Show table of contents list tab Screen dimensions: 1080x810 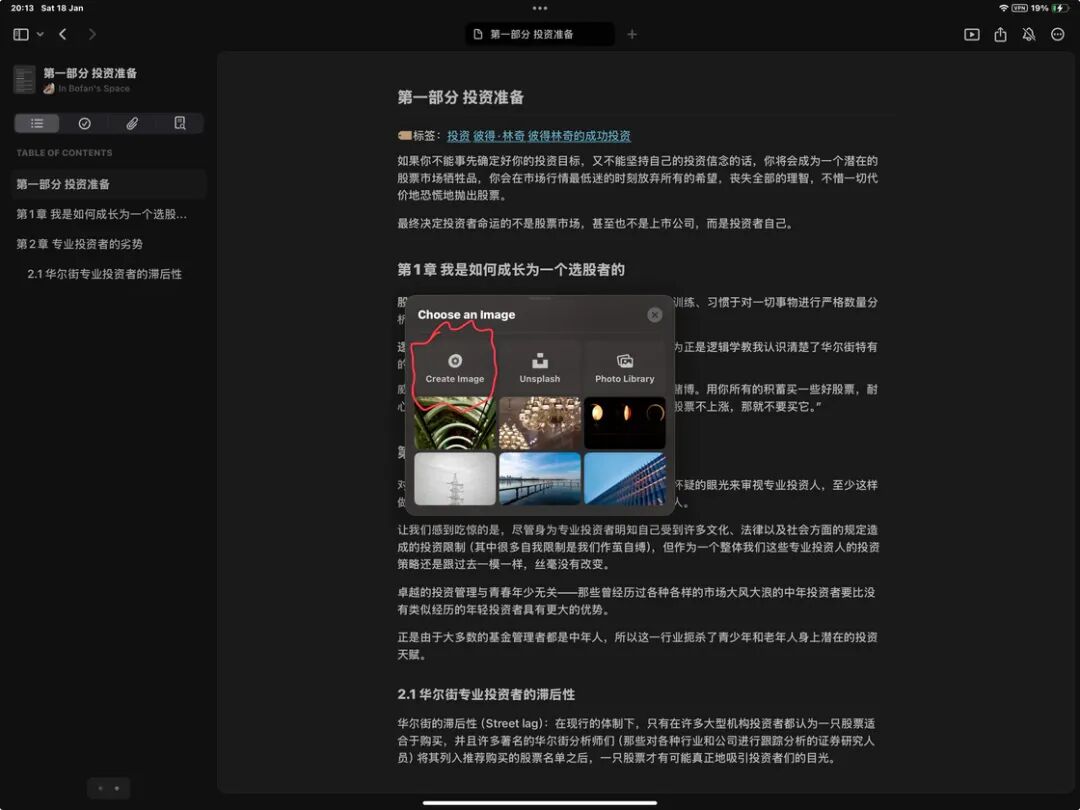(x=37, y=123)
